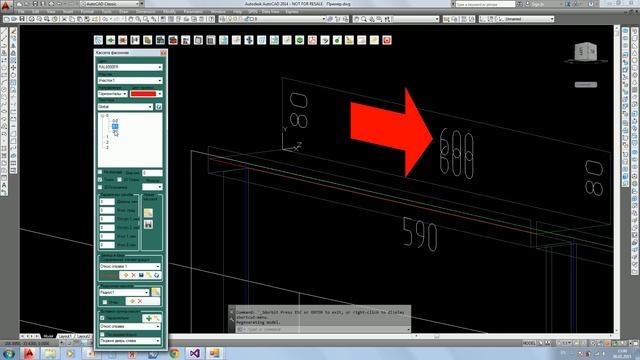The image size is (640, 360).
Task: Switch to the Model tab
Action: 49,336
